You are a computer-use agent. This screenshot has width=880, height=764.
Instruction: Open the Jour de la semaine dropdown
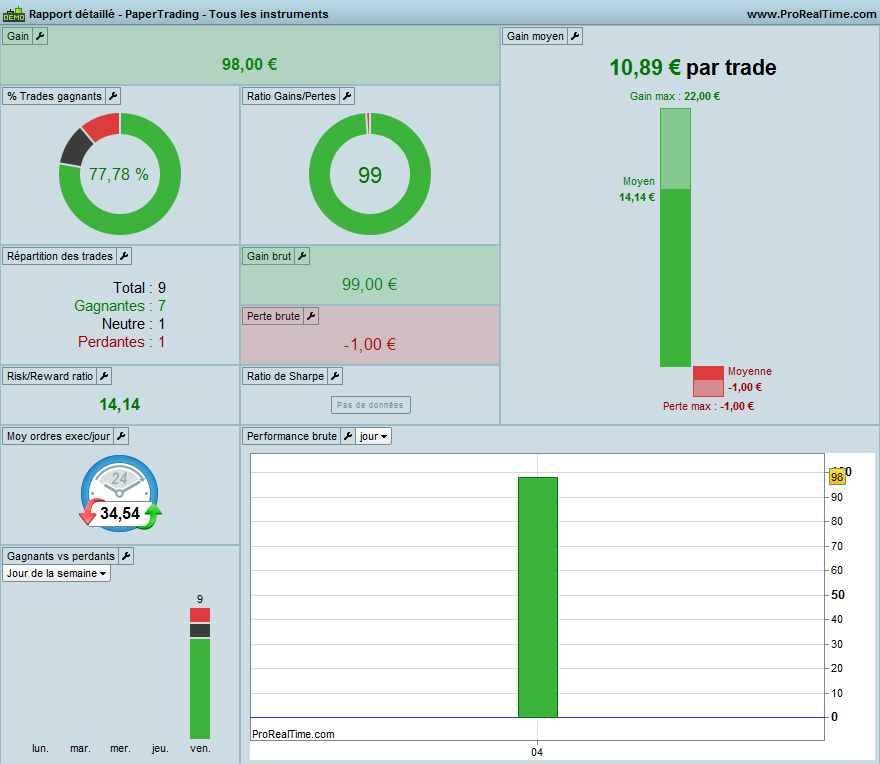click(x=56, y=573)
